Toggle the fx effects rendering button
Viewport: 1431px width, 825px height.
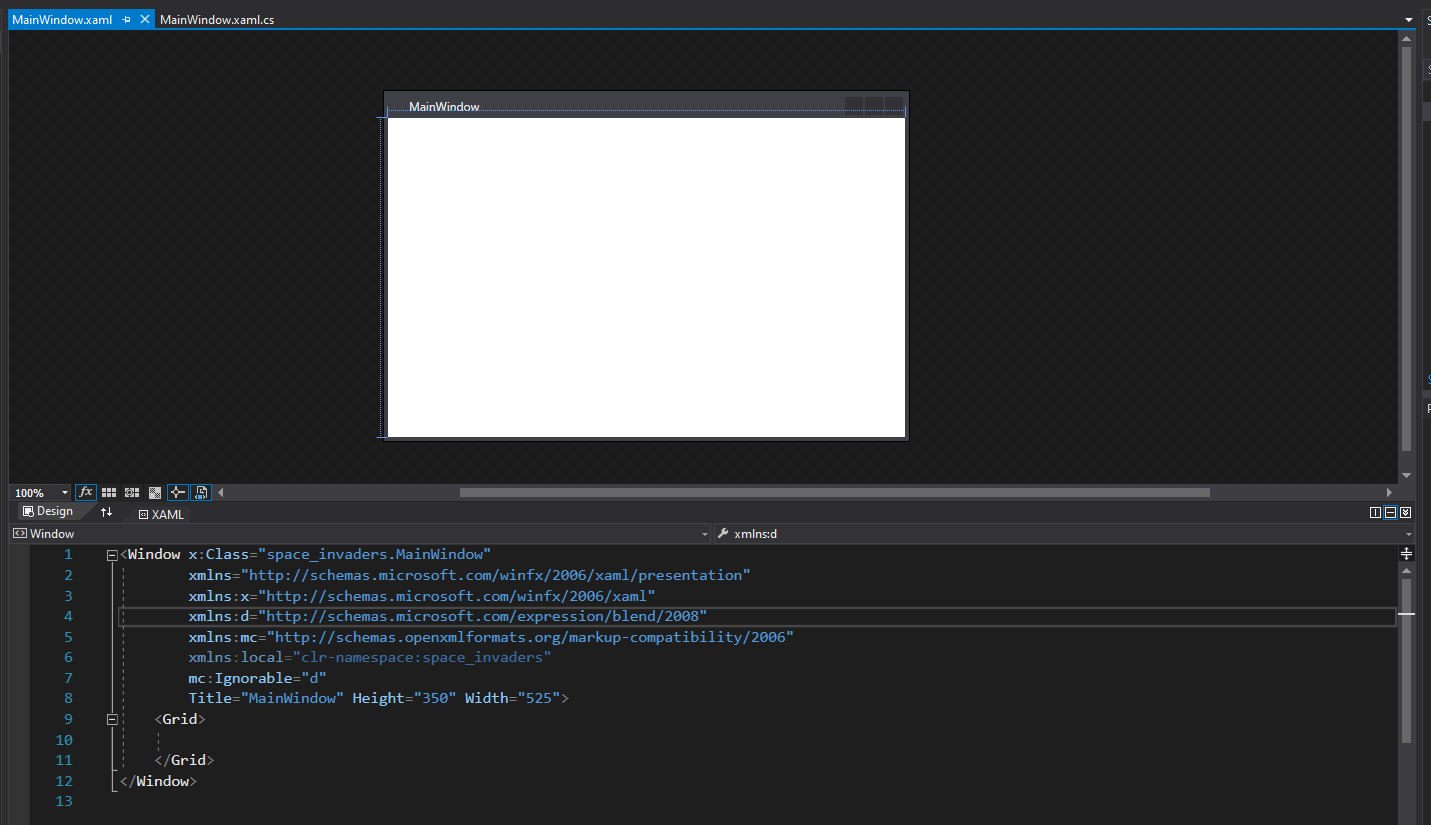click(86, 492)
